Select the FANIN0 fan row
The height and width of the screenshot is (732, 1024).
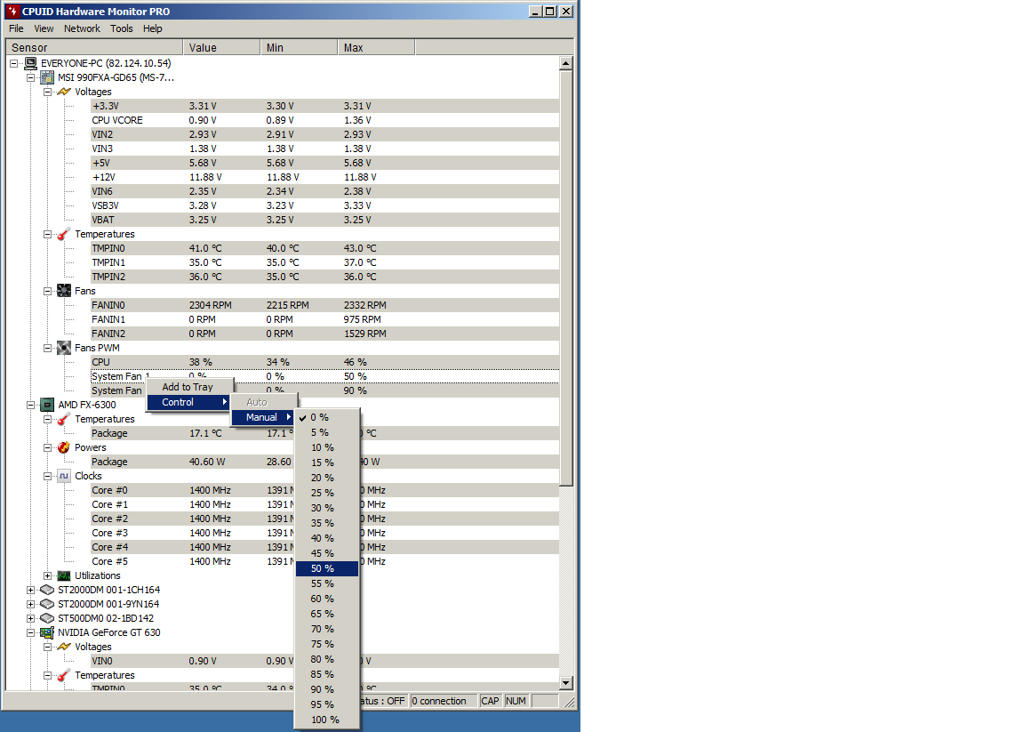tap(325, 306)
